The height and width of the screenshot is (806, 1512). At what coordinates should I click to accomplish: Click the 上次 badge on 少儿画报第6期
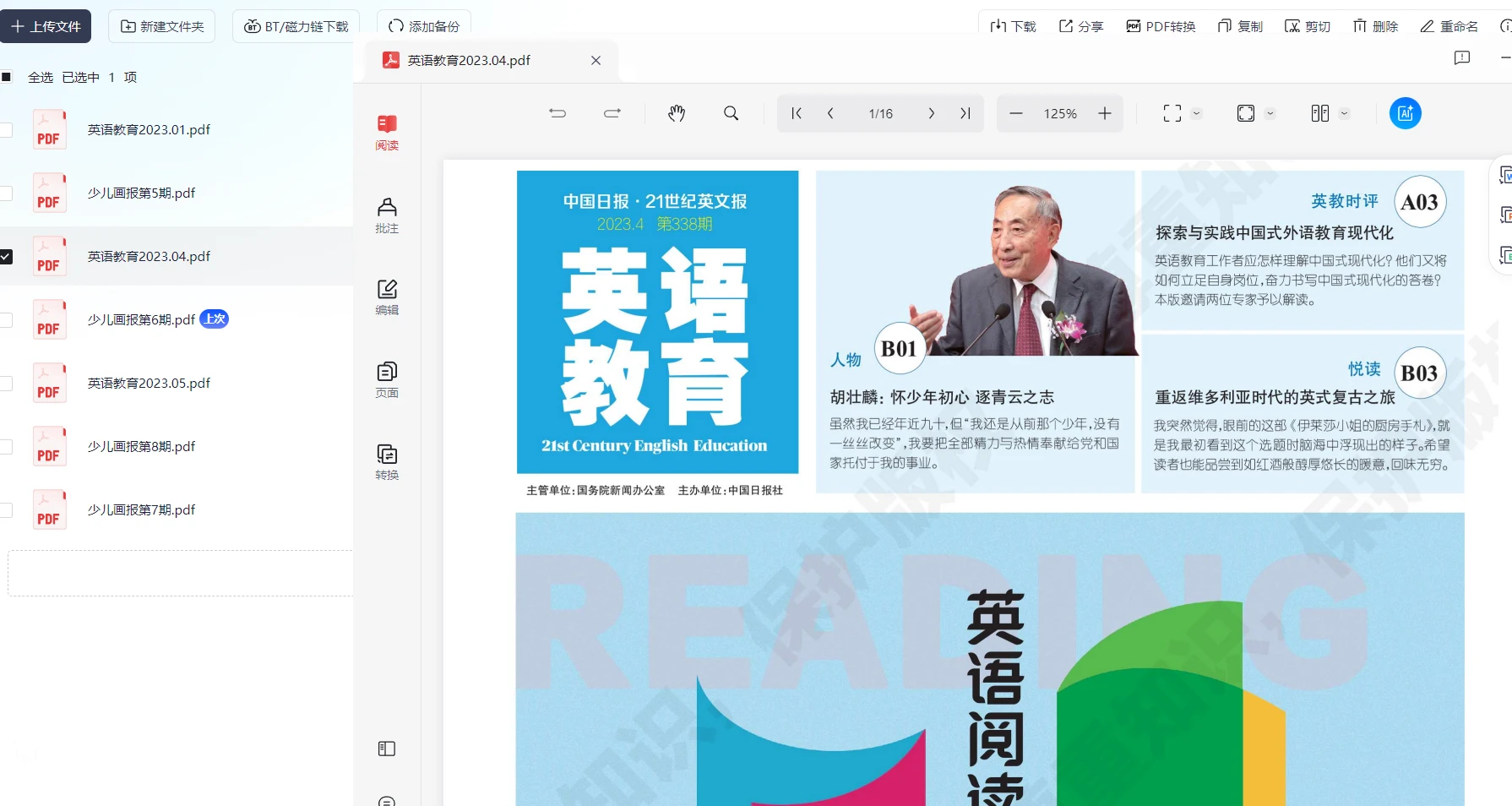(215, 319)
